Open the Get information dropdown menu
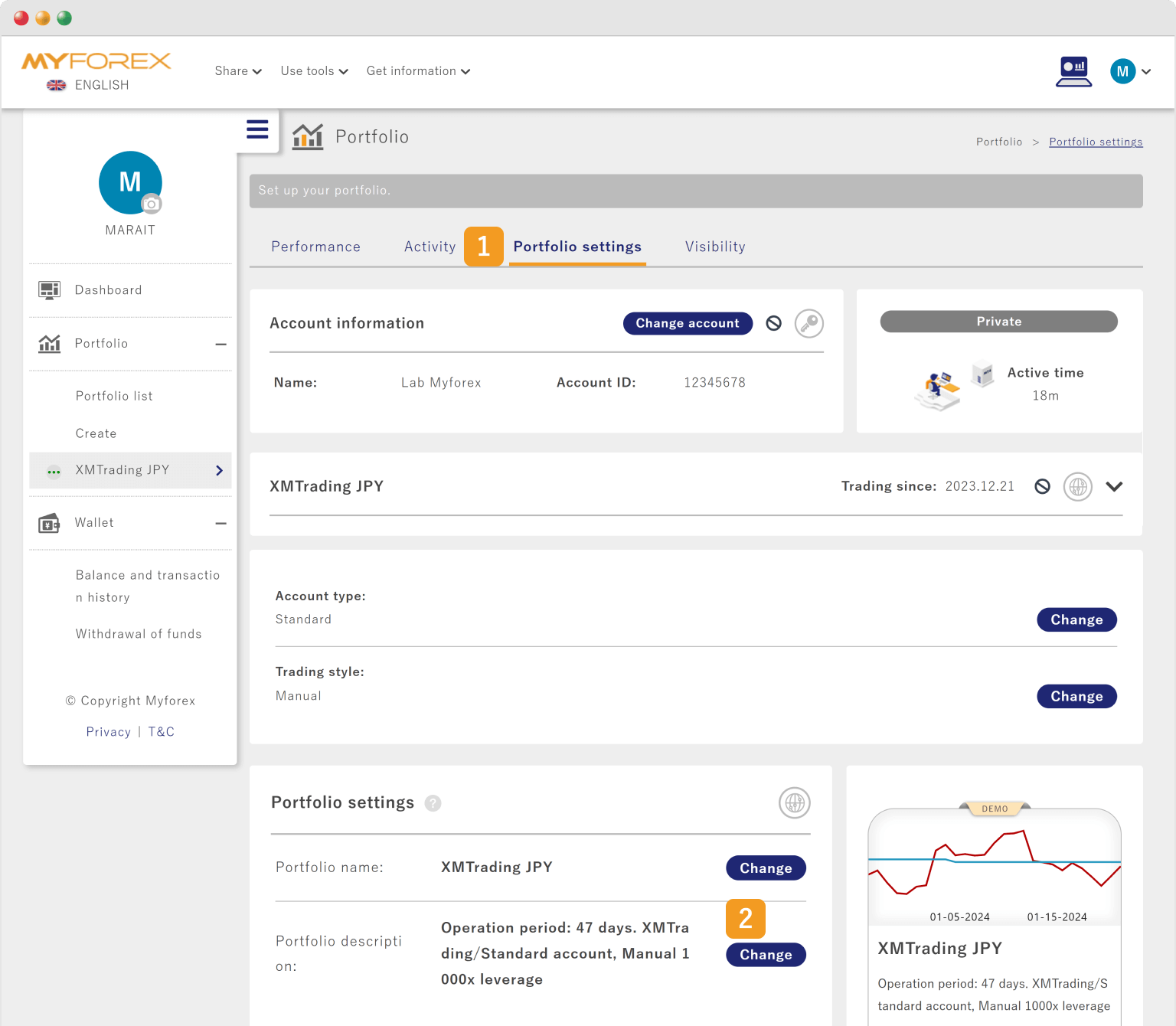Image resolution: width=1176 pixels, height=1026 pixels. (x=418, y=71)
